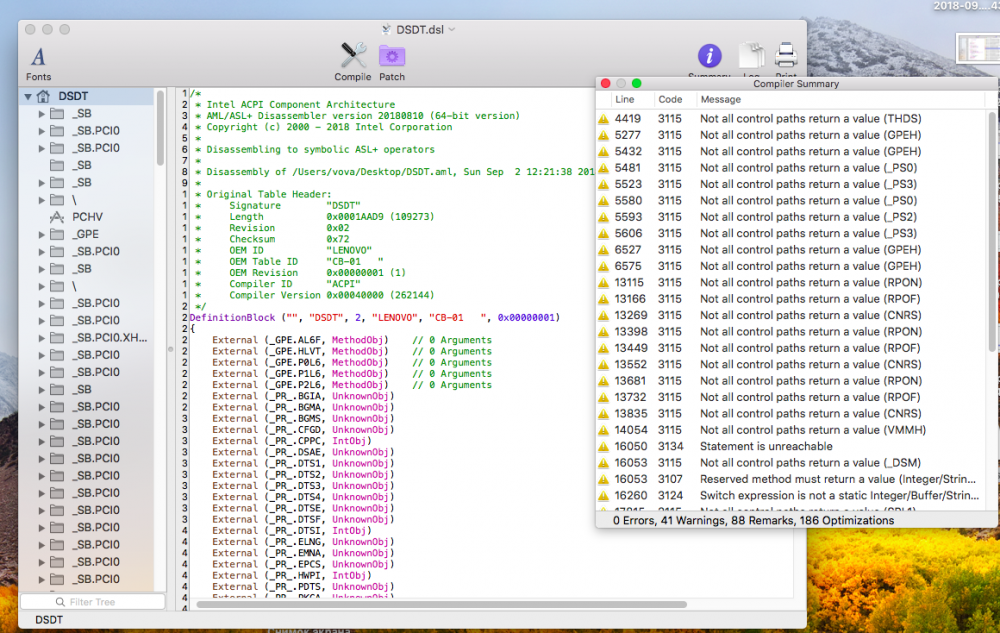Expand the _SB.PCI0.XH... folder
Viewport: 1000px width, 633px height.
coord(41,338)
